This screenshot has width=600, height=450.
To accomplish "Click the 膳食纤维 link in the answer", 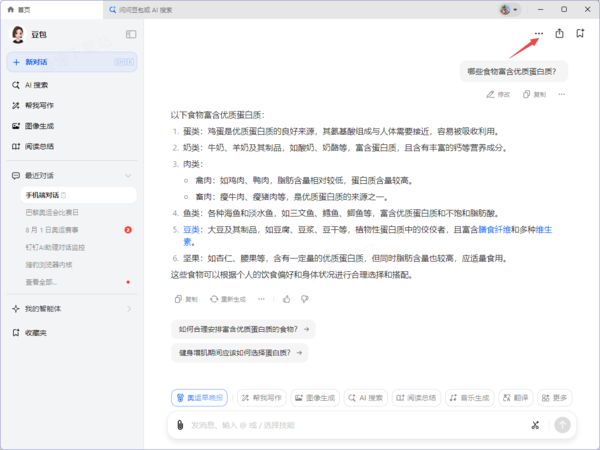I will coord(494,230).
